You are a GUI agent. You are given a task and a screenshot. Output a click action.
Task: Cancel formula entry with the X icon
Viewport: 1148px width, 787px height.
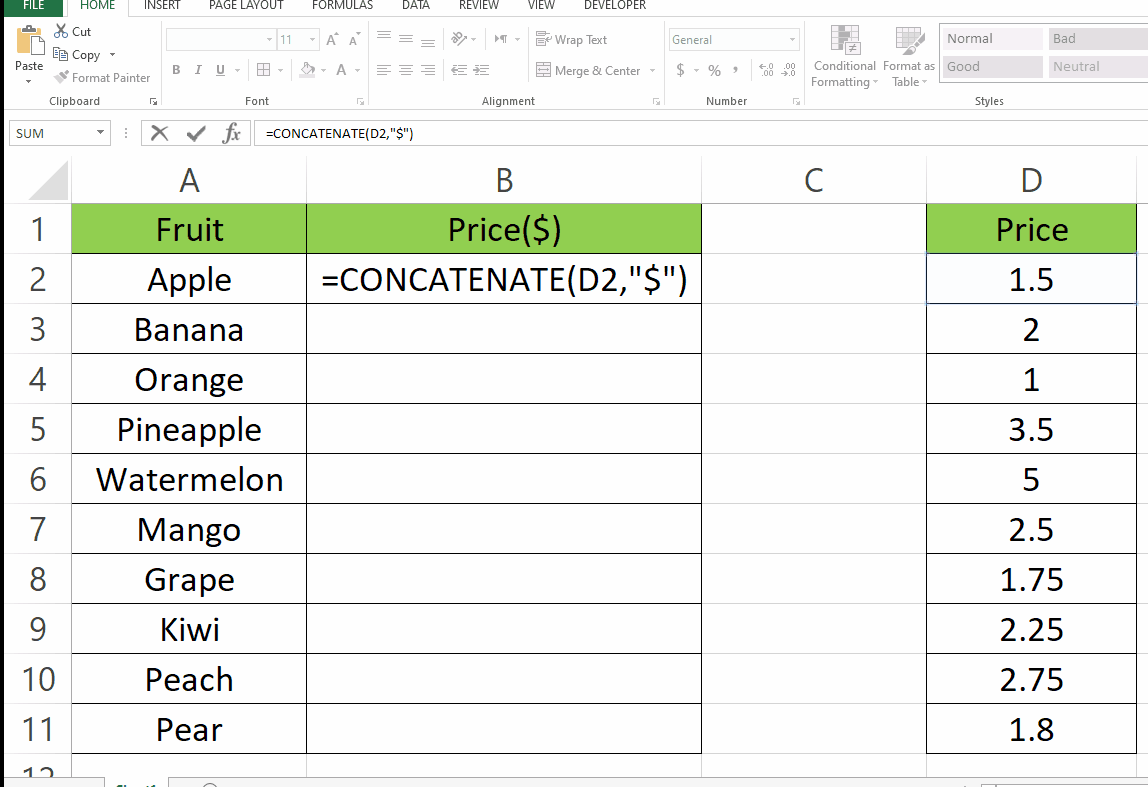point(159,133)
